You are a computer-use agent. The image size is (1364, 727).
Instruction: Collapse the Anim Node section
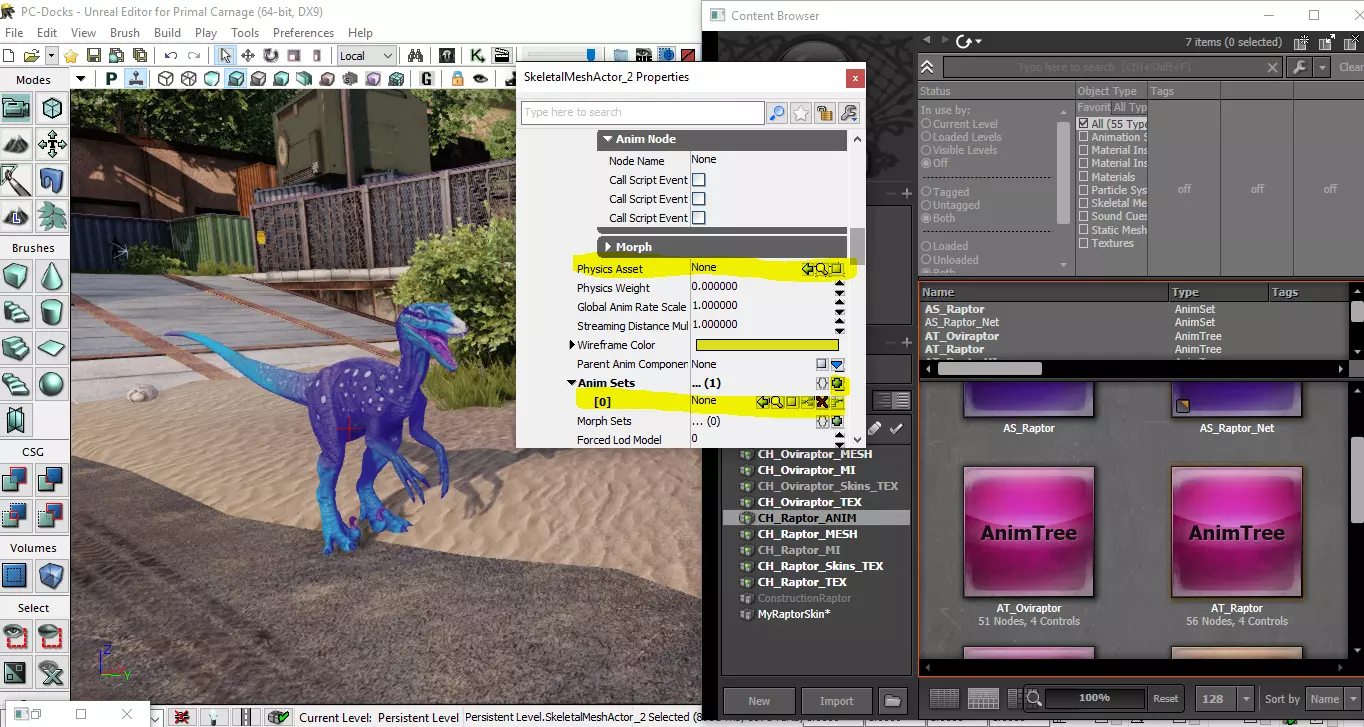coord(607,139)
